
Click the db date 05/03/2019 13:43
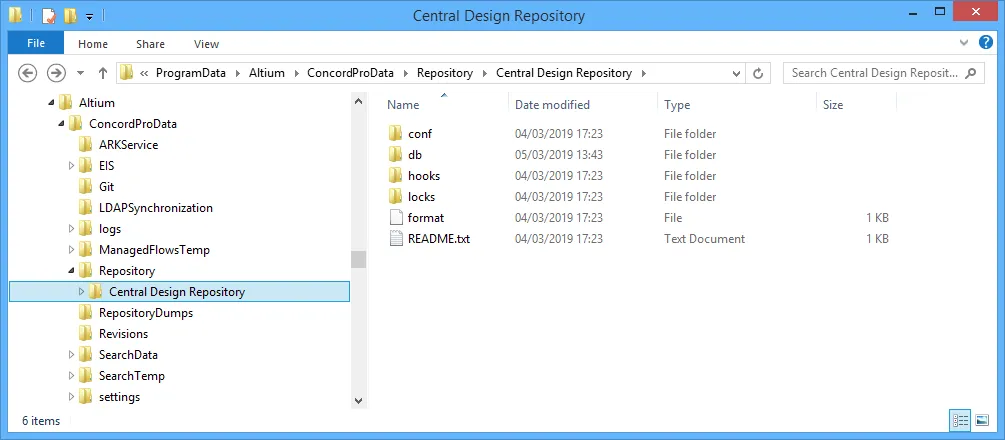point(558,155)
